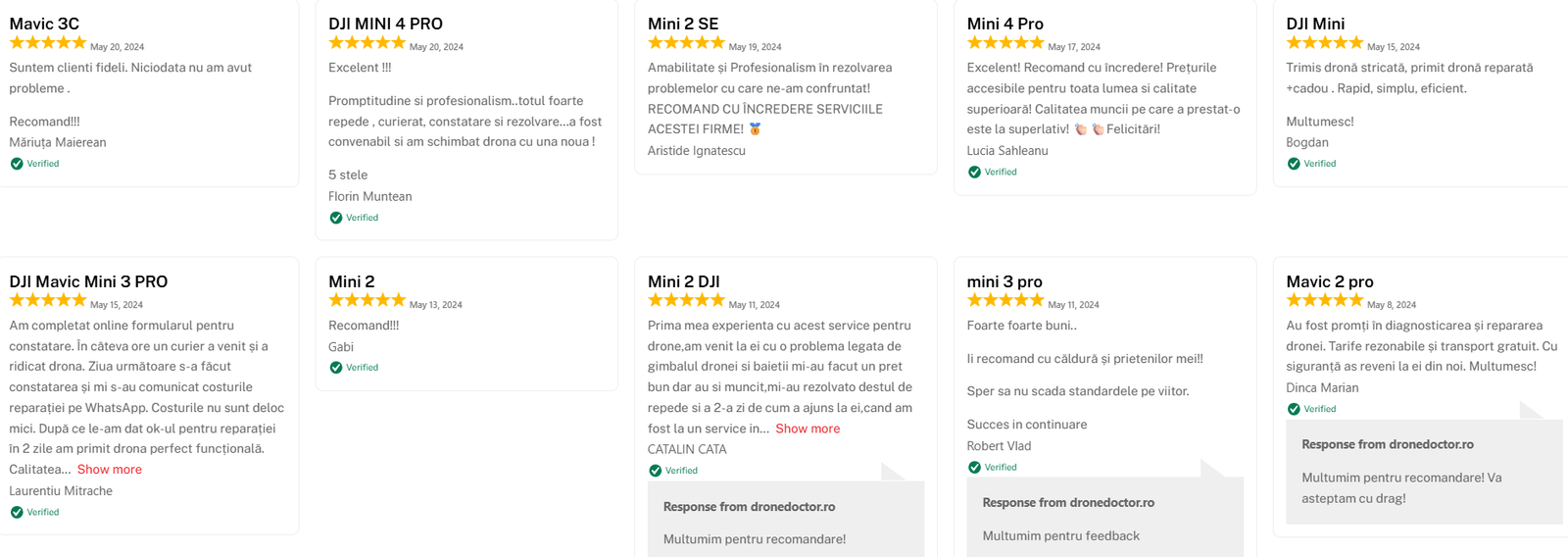Screen dimensions: 1568x557
Task: Expand Laurentiu Mitrache's review with Show more
Action: 110,470
